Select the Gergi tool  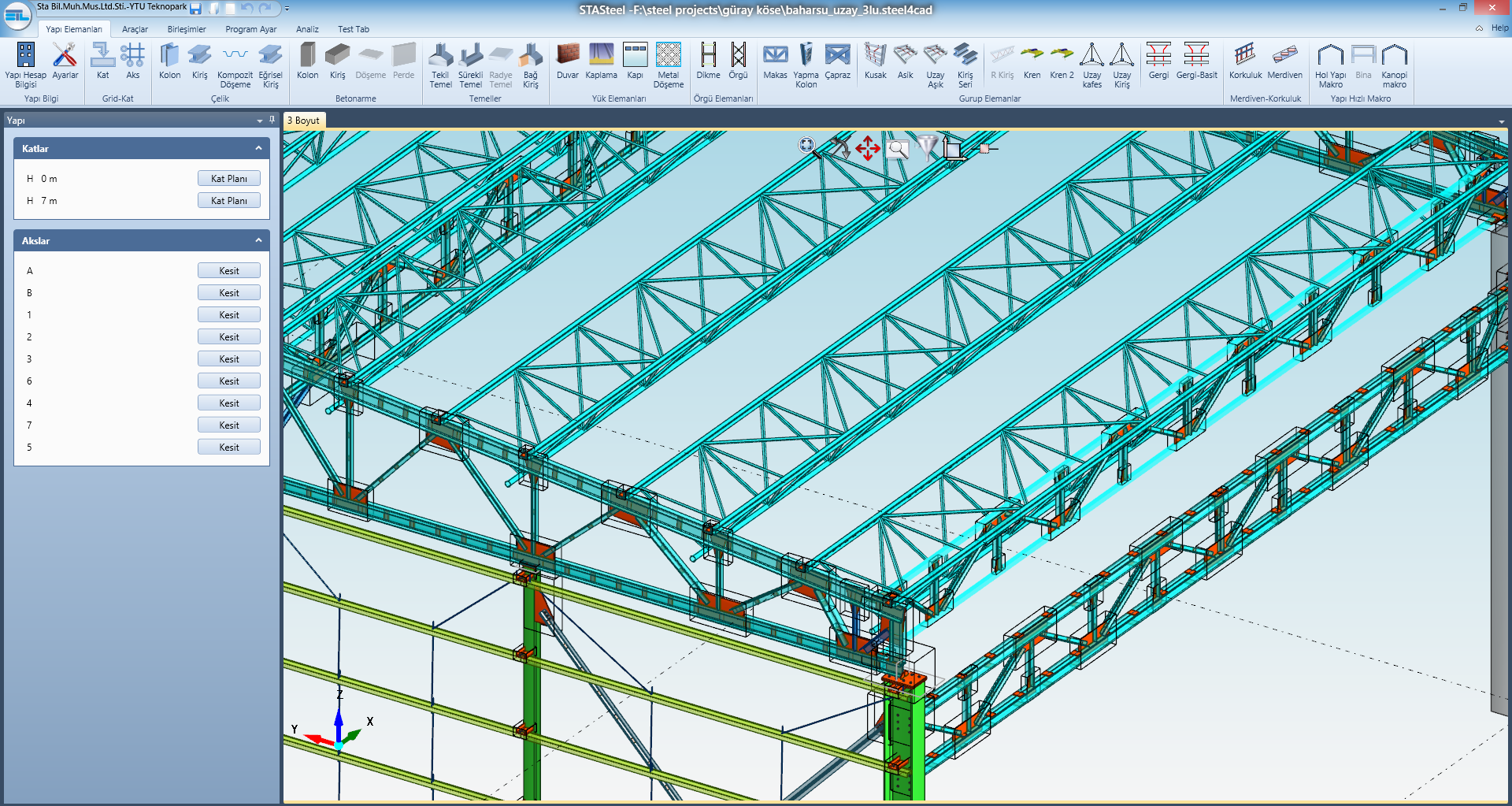pyautogui.click(x=1158, y=61)
